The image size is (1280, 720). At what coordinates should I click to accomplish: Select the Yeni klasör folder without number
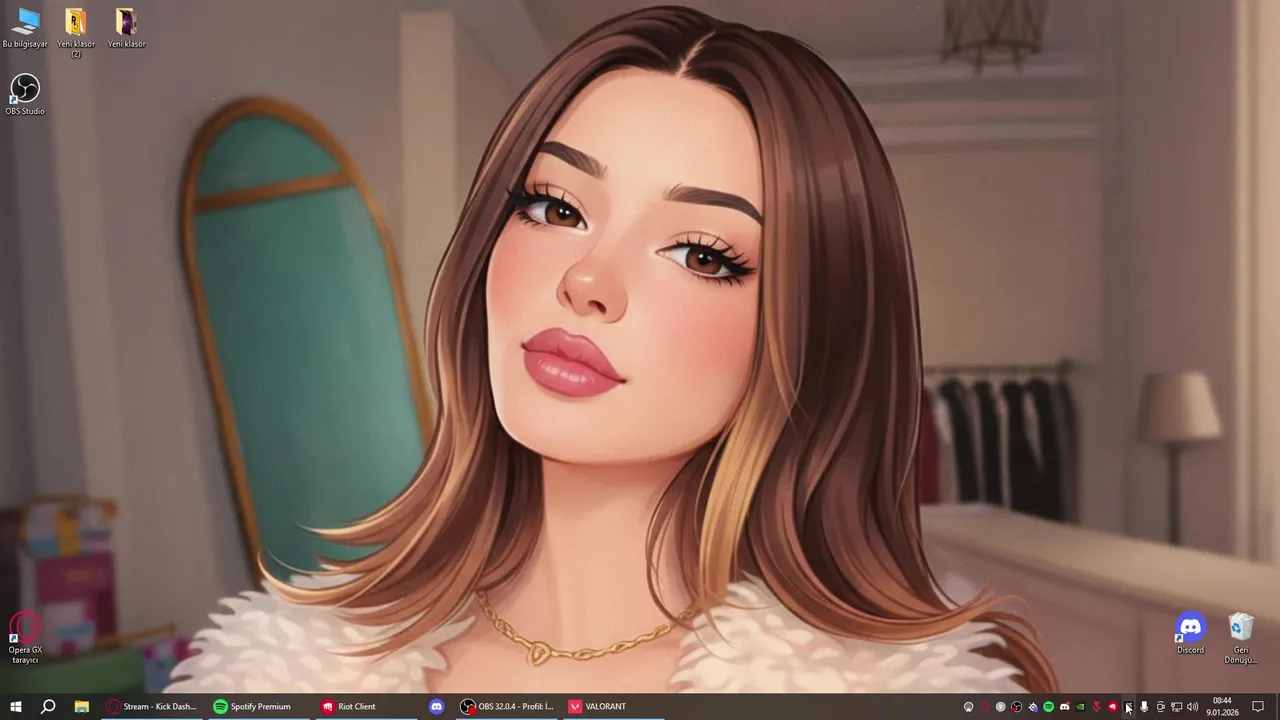coord(127,28)
